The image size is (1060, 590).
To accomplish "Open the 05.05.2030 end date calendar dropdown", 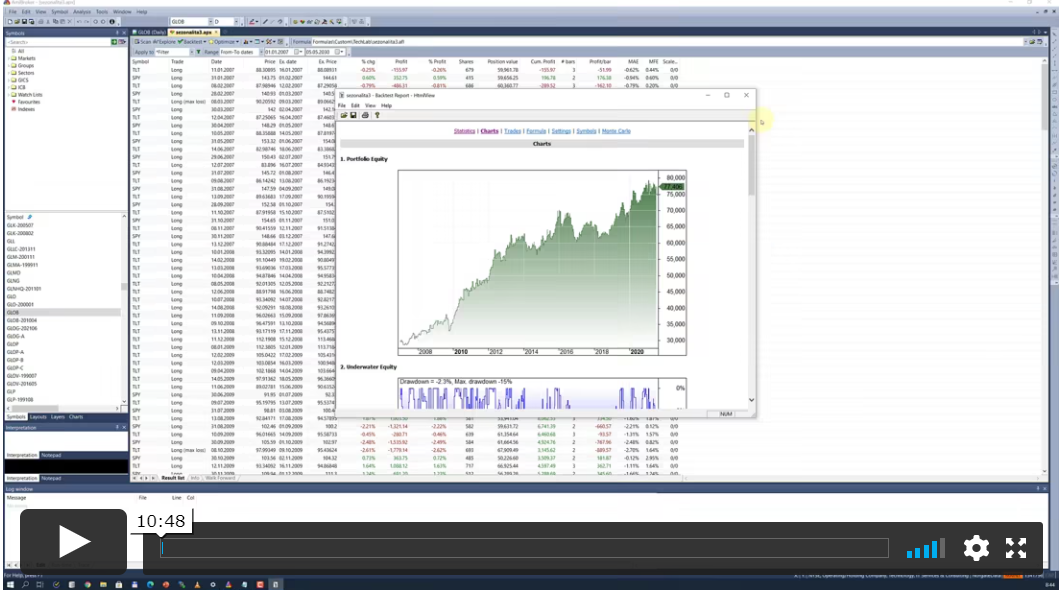I will click(339, 52).
